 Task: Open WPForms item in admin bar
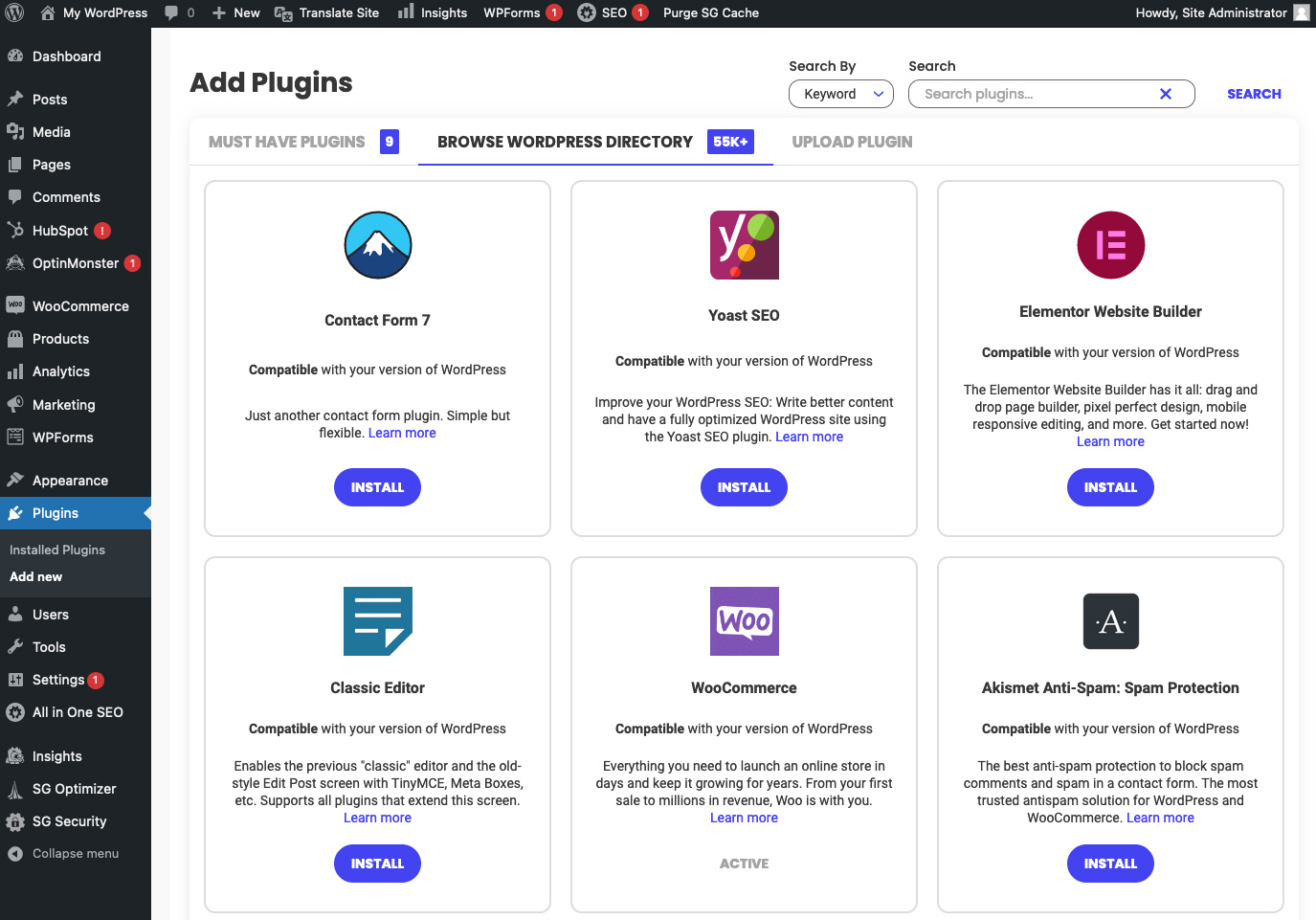(523, 13)
